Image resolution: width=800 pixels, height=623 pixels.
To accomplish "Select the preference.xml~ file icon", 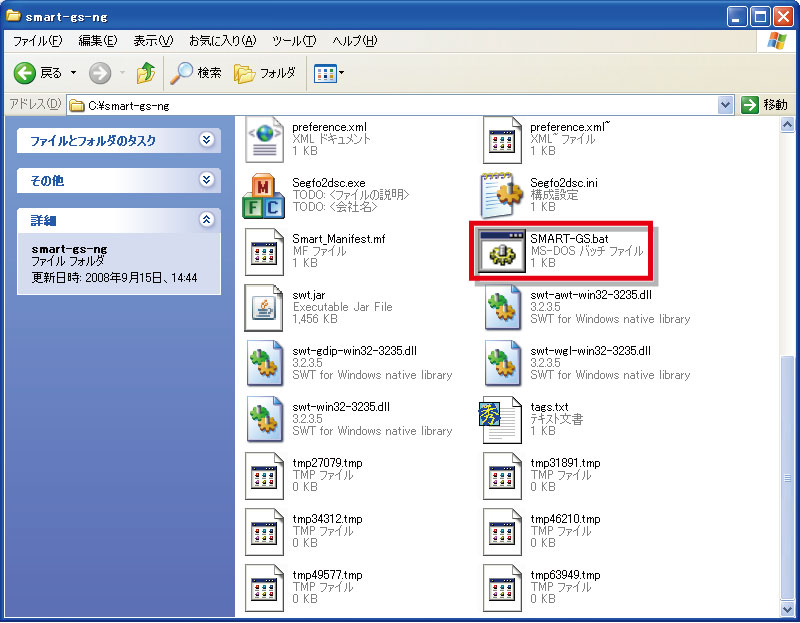I will 502,139.
